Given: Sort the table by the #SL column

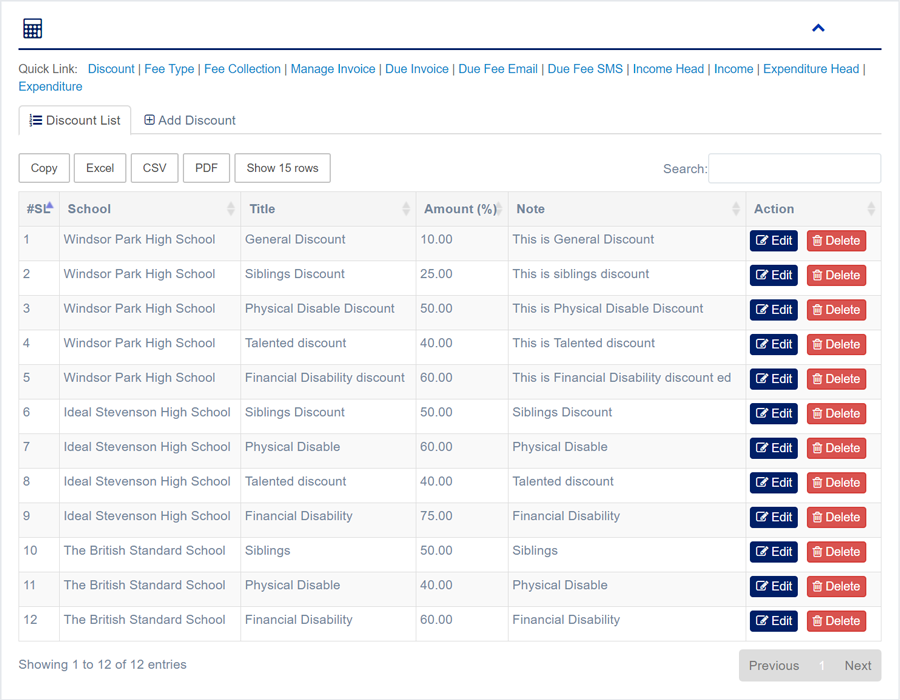Looking at the screenshot, I should [39, 209].
